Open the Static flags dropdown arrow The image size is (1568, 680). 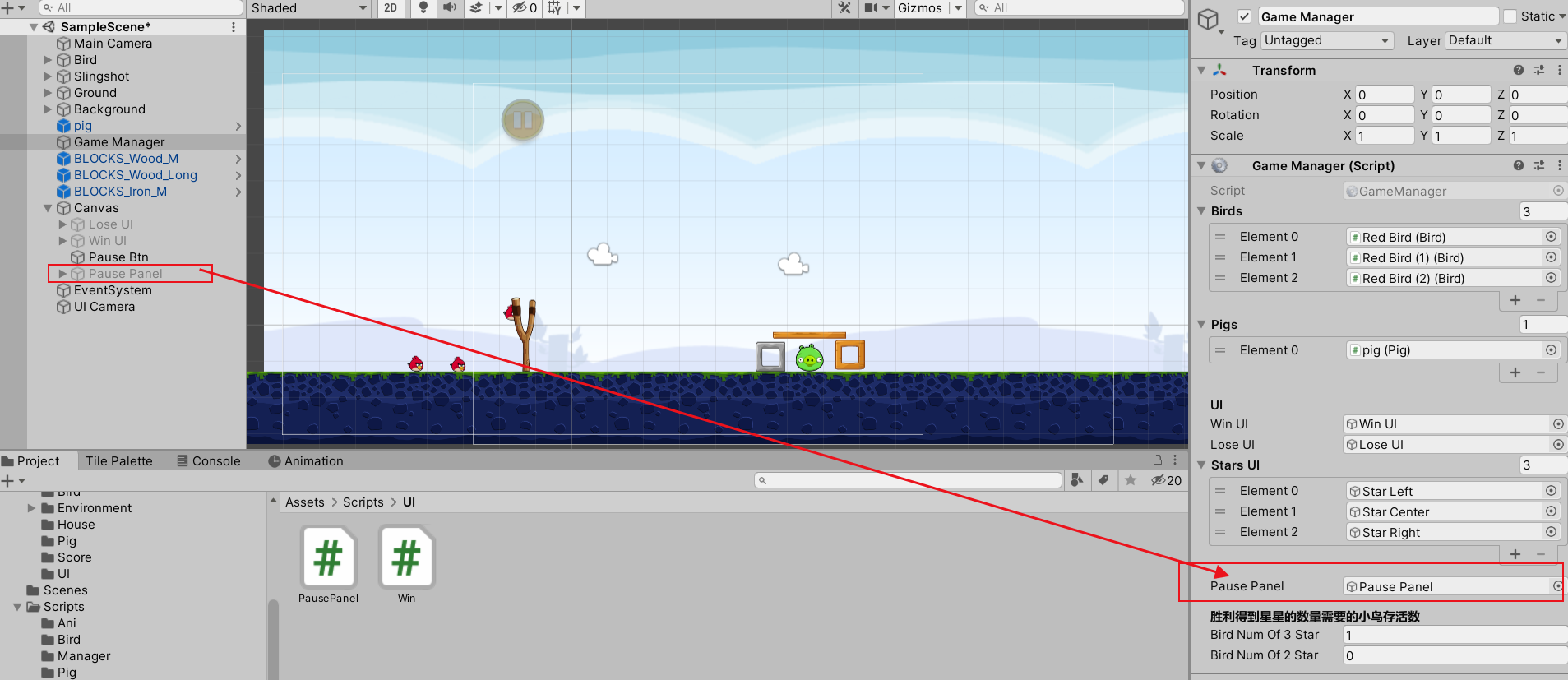point(1561,16)
